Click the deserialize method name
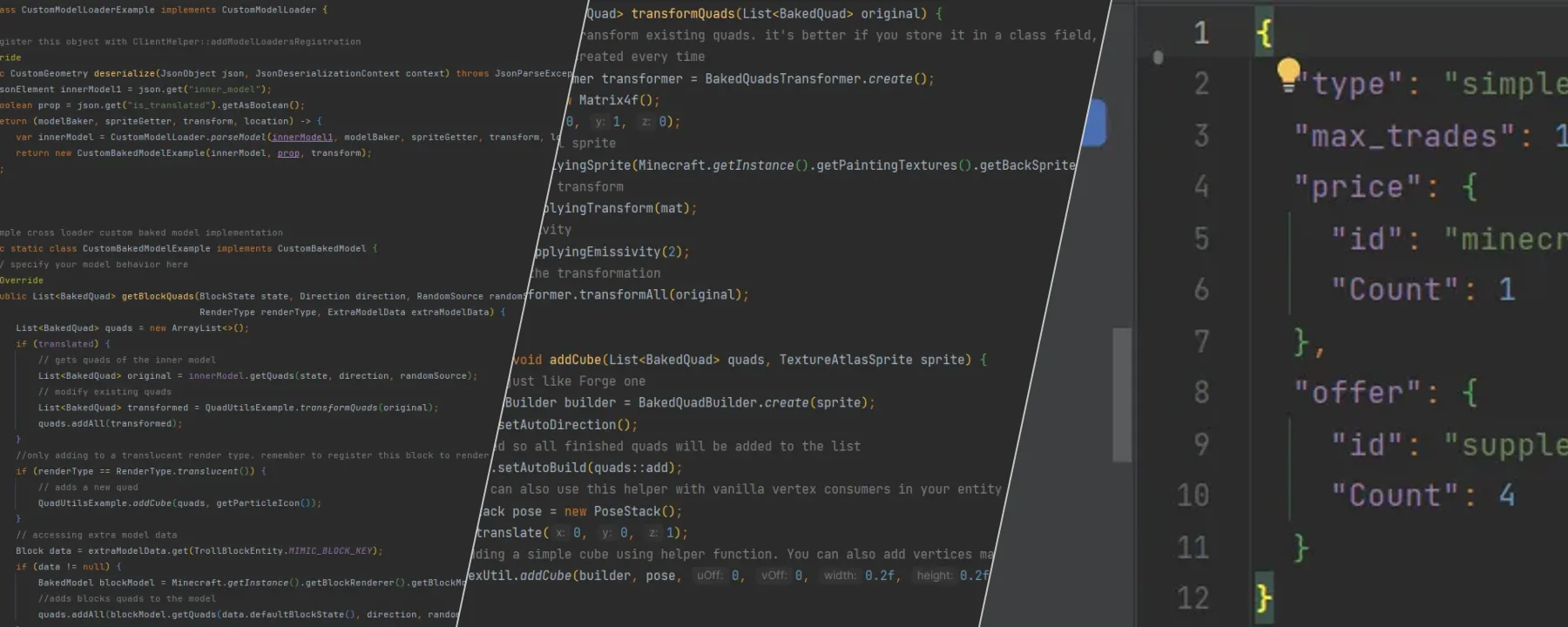Image resolution: width=1568 pixels, height=627 pixels. point(124,74)
